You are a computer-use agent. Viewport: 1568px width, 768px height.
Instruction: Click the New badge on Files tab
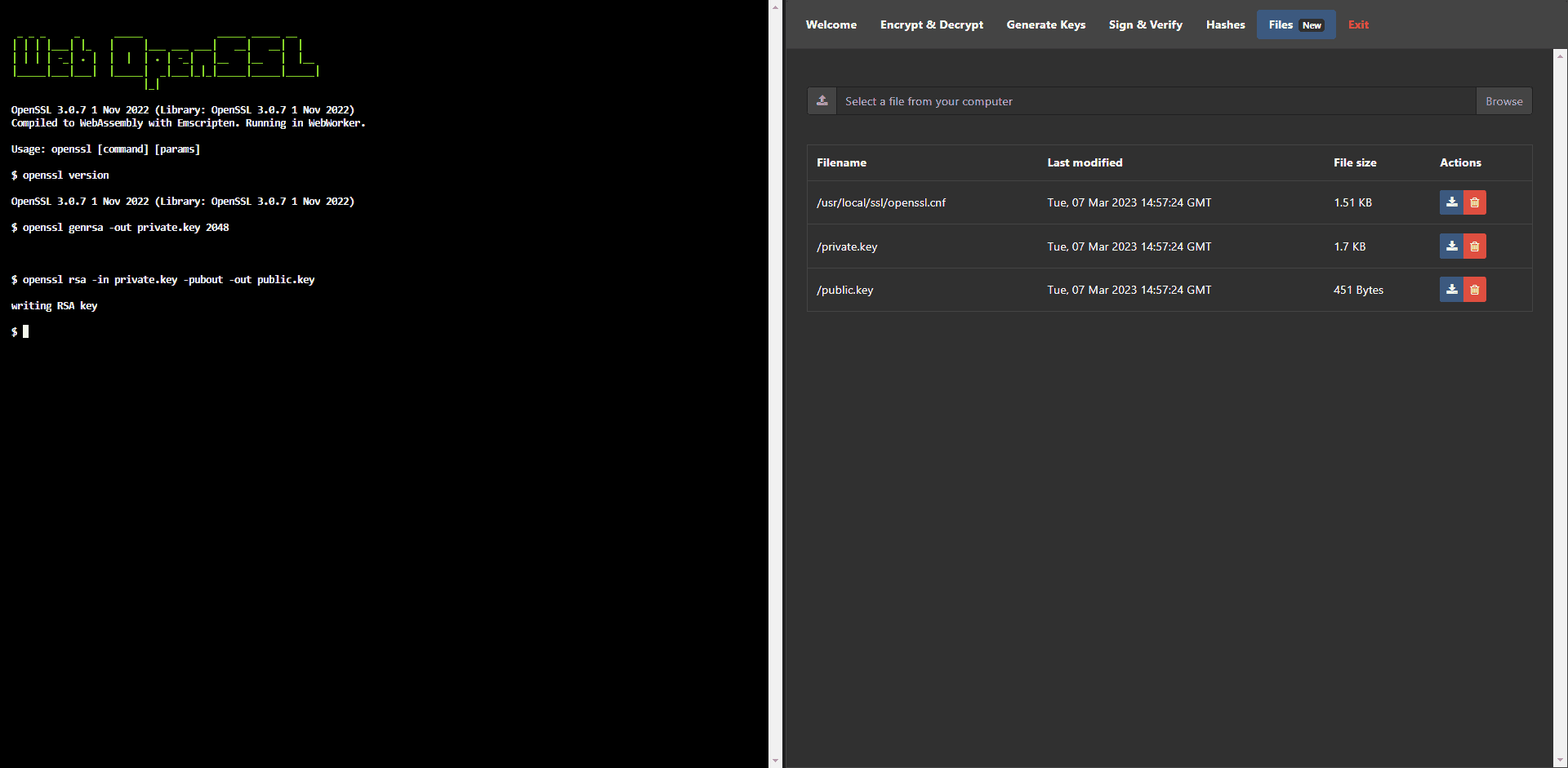coord(1312,25)
